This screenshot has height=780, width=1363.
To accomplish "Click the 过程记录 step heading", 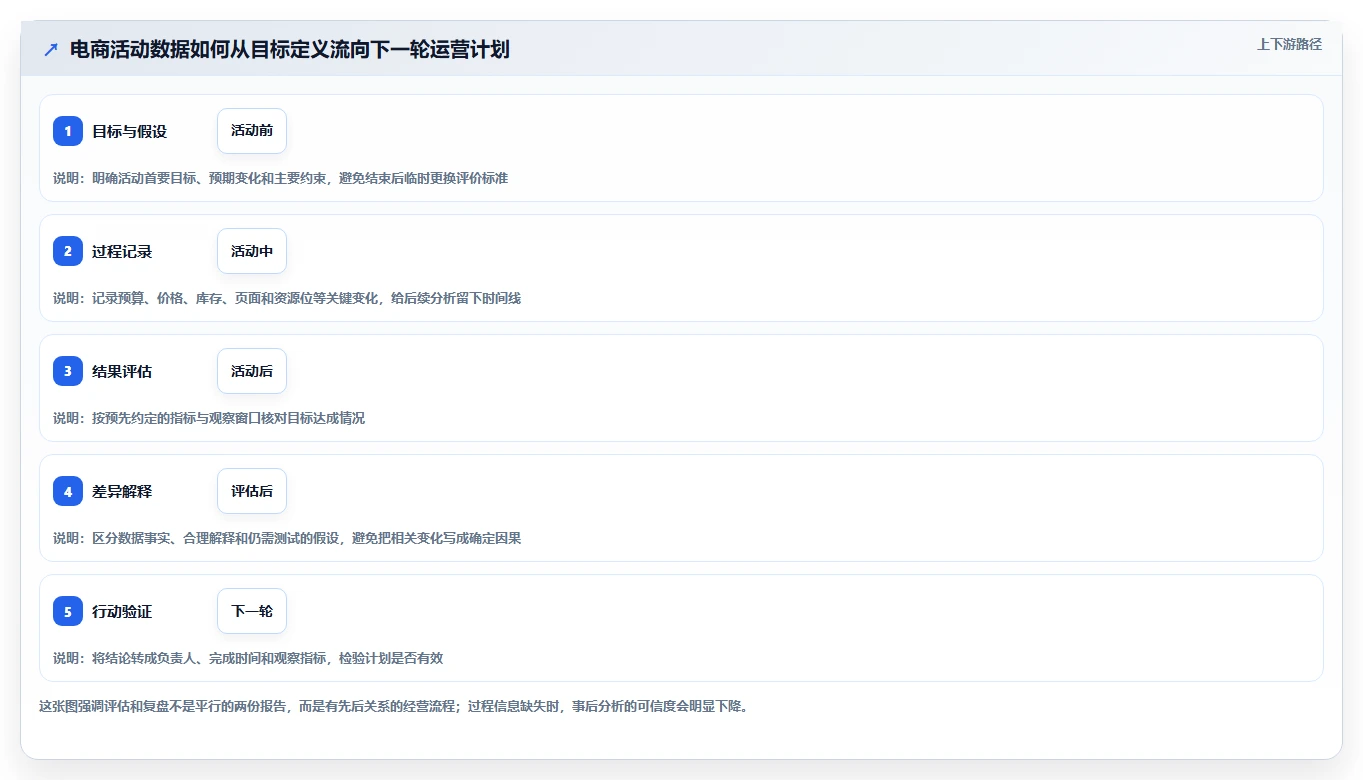I will click(122, 251).
